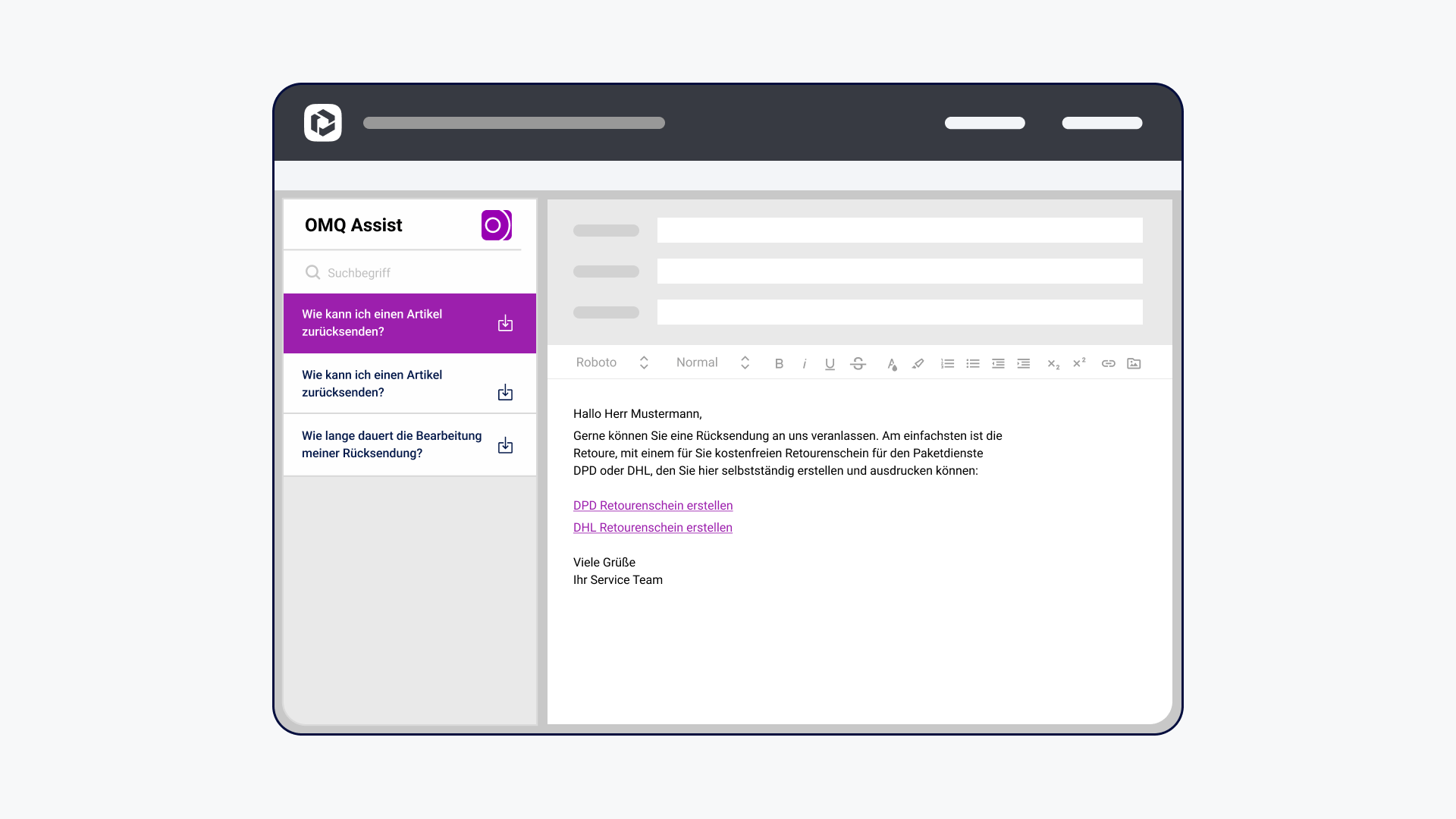
Task: Open the Normal paragraph style dropdown
Action: click(x=713, y=362)
